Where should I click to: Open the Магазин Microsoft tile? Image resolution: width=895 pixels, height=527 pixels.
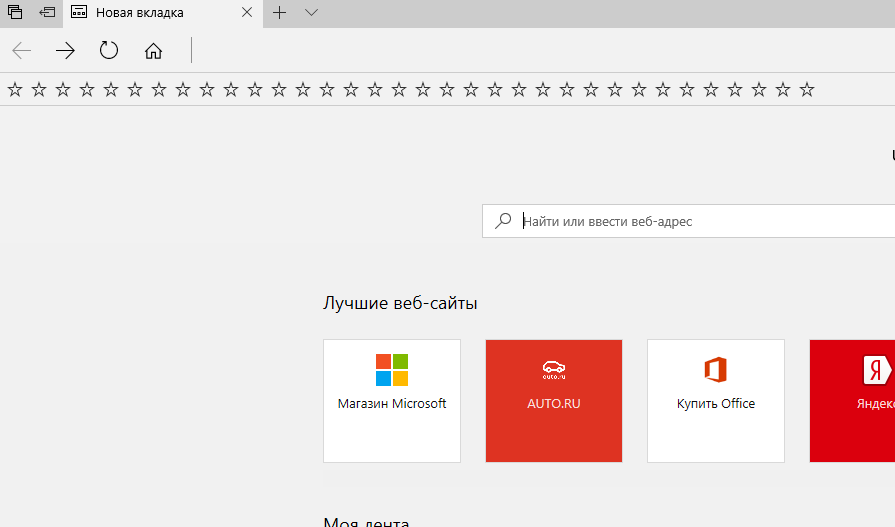click(x=392, y=401)
